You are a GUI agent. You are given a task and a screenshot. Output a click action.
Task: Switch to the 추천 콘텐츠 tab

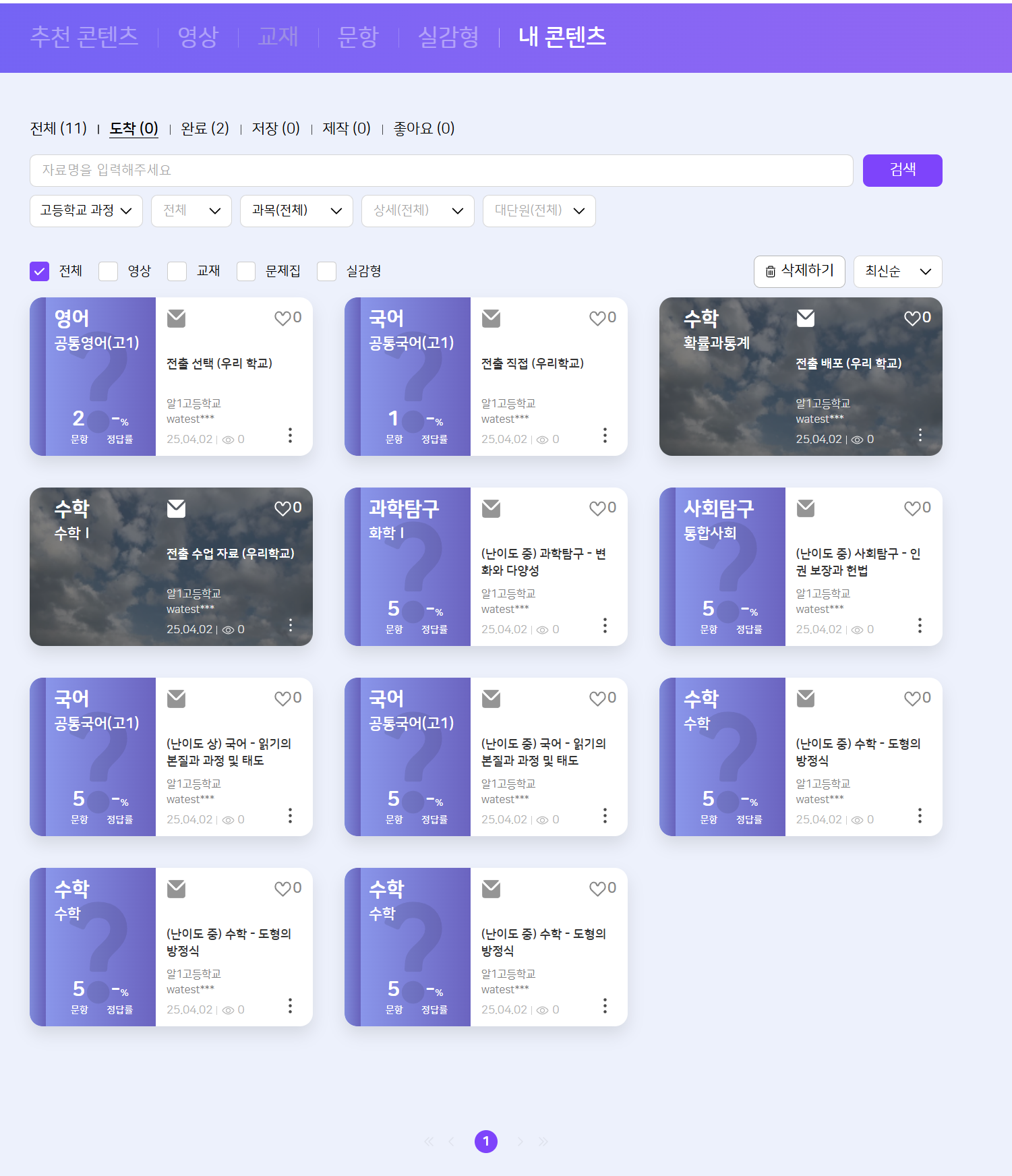(x=84, y=37)
